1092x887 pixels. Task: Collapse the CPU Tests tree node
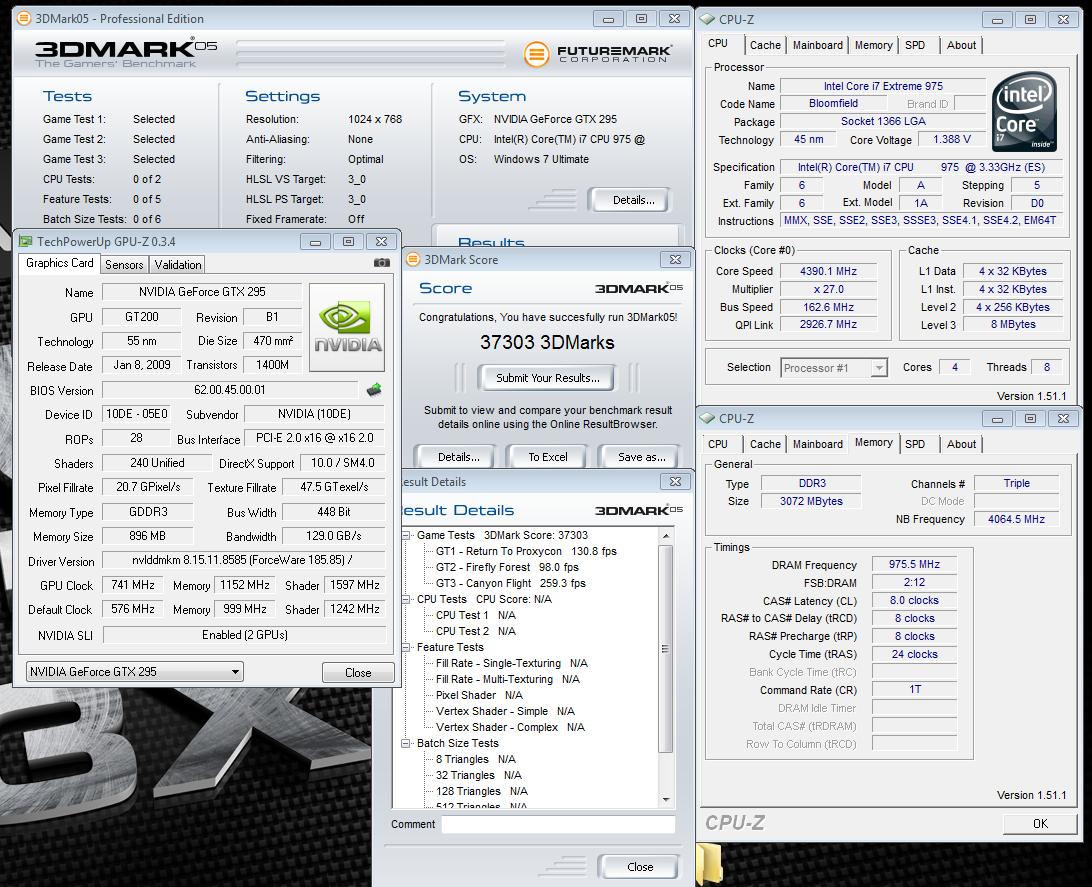406,599
